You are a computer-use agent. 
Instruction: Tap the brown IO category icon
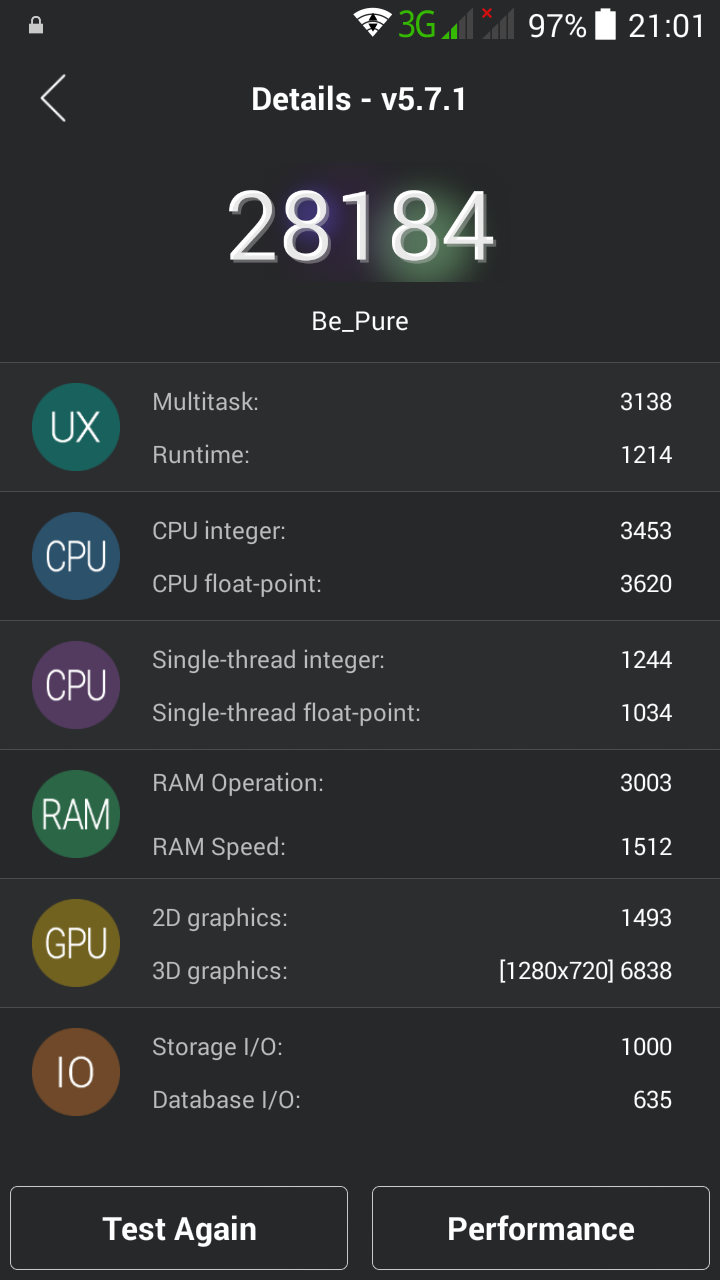tap(76, 1072)
